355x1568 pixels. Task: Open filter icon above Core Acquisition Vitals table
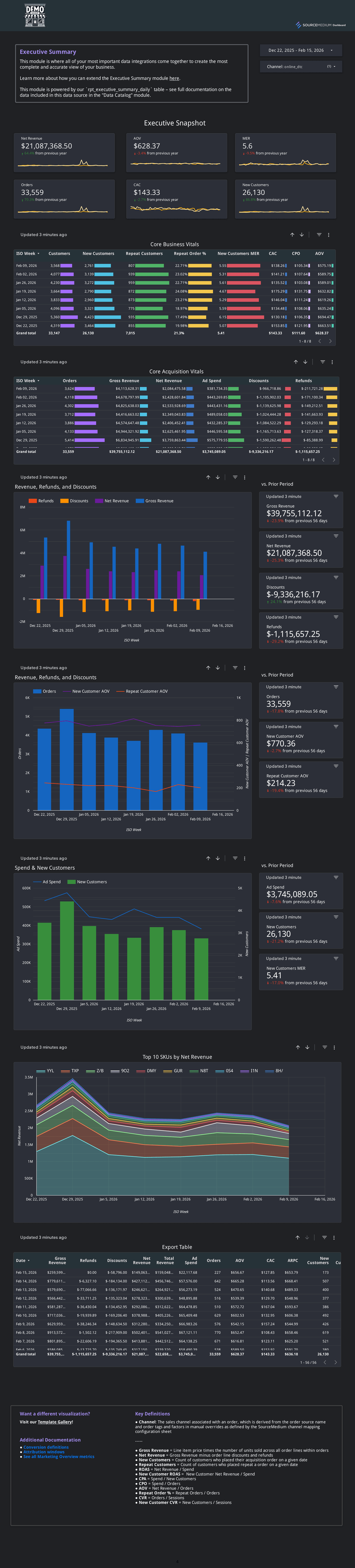323,362
